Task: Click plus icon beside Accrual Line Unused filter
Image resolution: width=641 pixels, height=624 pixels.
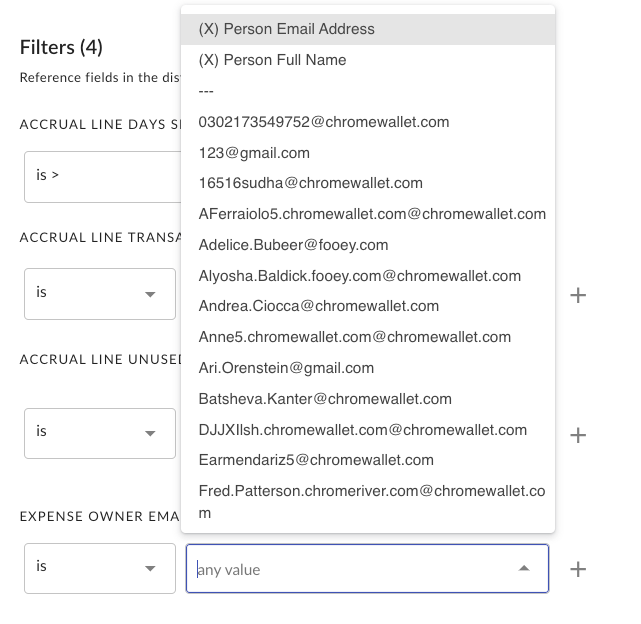Action: point(578,436)
